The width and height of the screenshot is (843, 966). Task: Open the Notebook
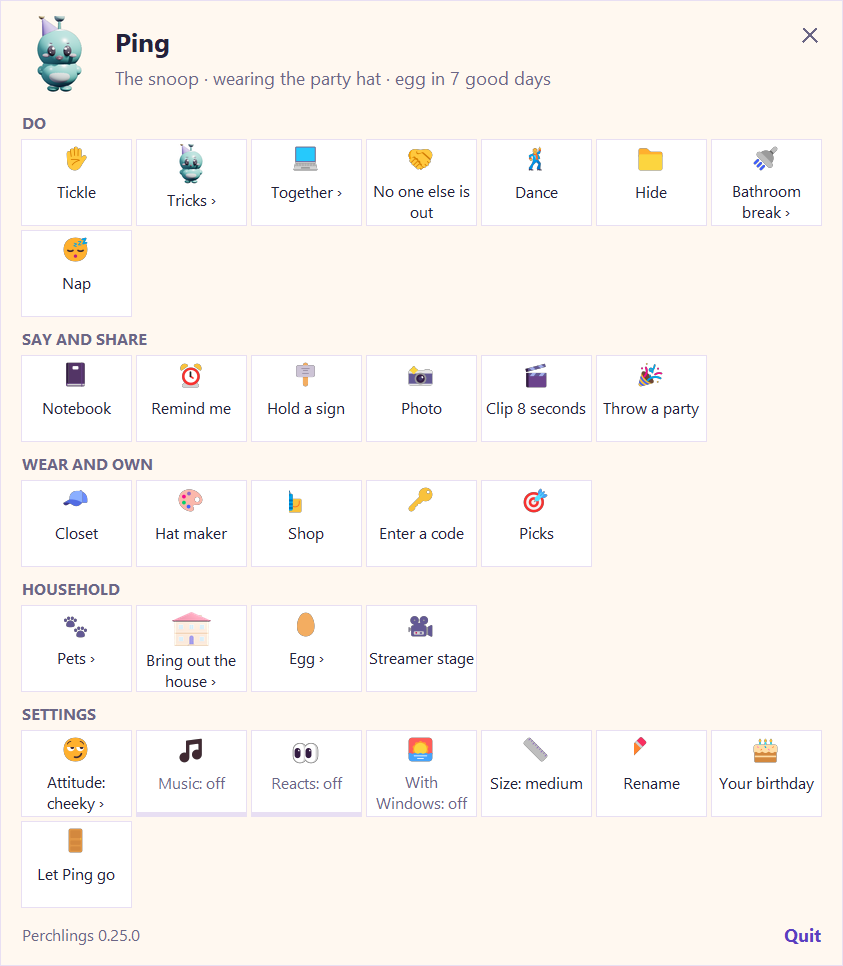pyautogui.click(x=76, y=399)
